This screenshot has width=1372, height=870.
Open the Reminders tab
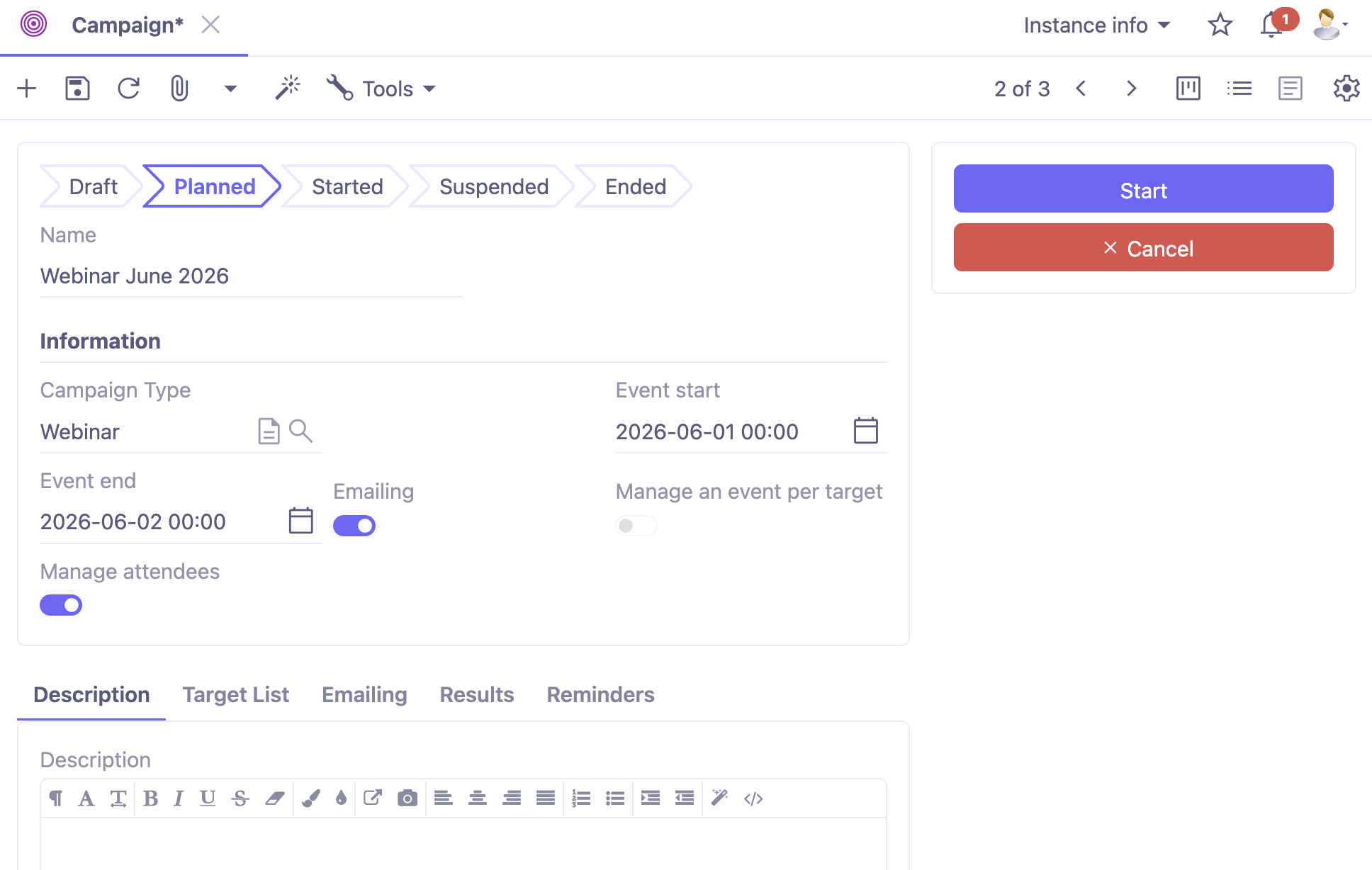[x=600, y=694]
